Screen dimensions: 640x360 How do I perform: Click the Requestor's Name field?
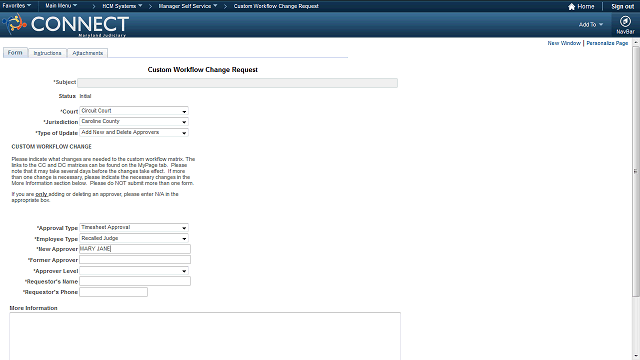coord(135,281)
